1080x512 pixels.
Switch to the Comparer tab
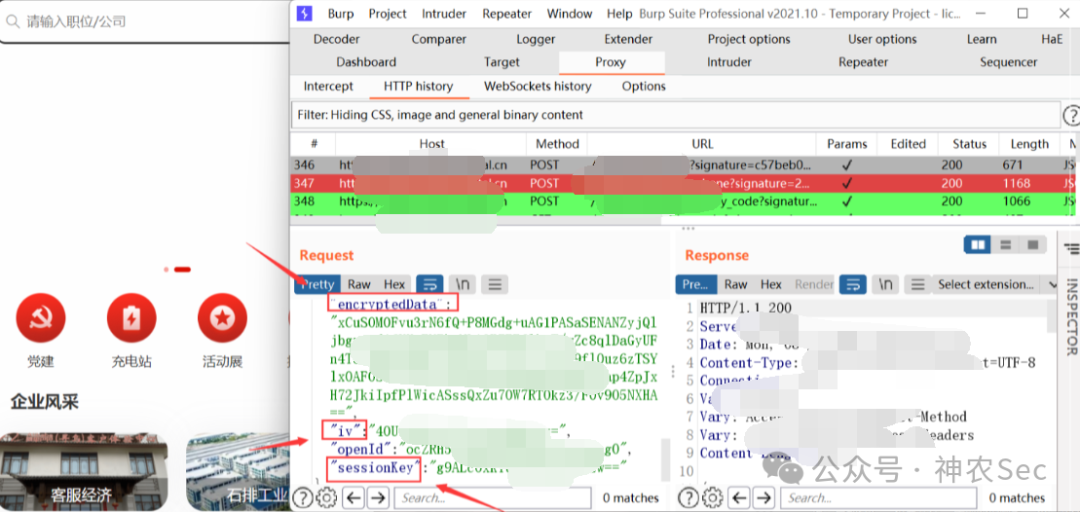pos(439,39)
